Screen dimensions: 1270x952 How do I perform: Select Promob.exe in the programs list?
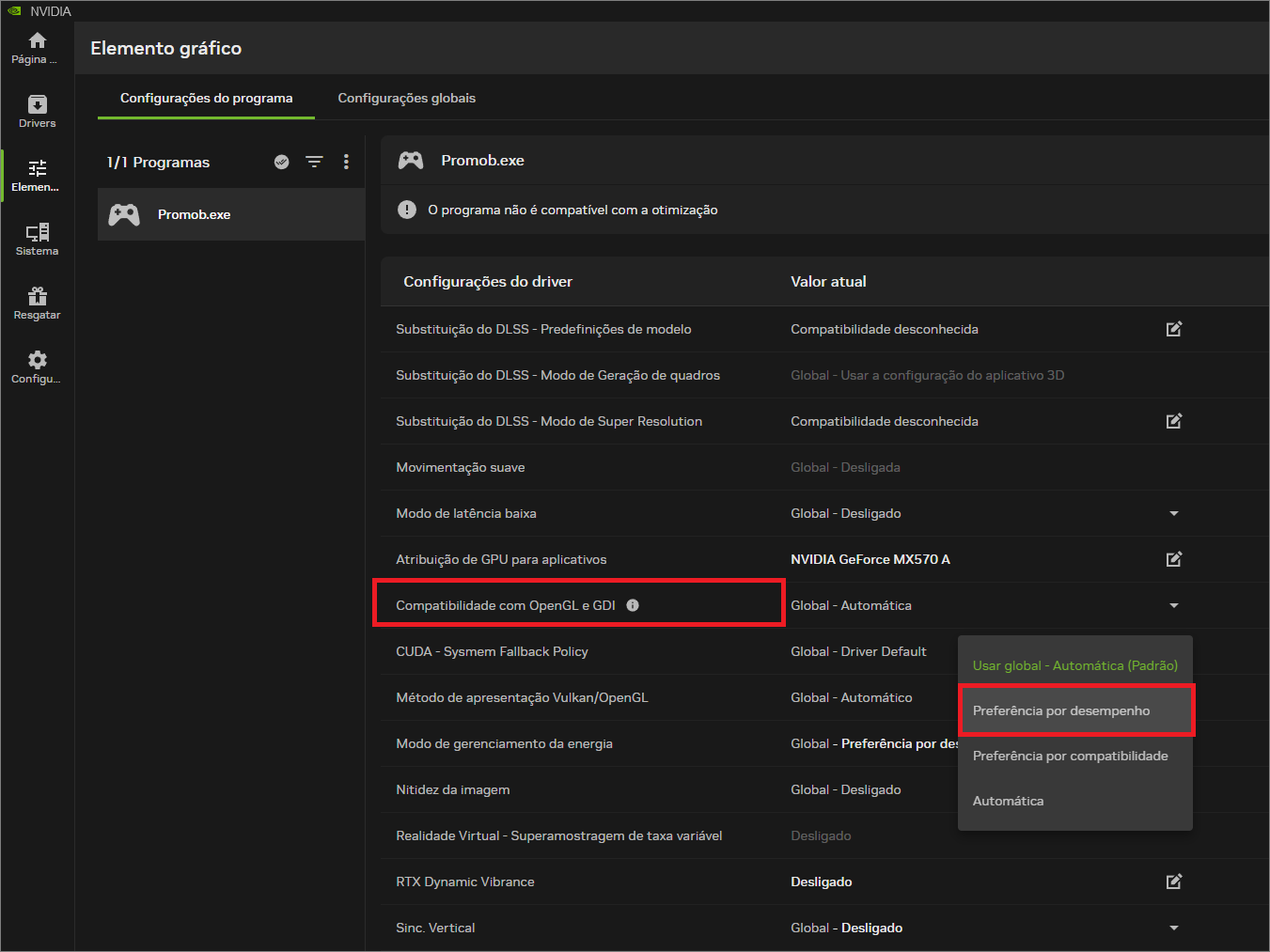(231, 214)
